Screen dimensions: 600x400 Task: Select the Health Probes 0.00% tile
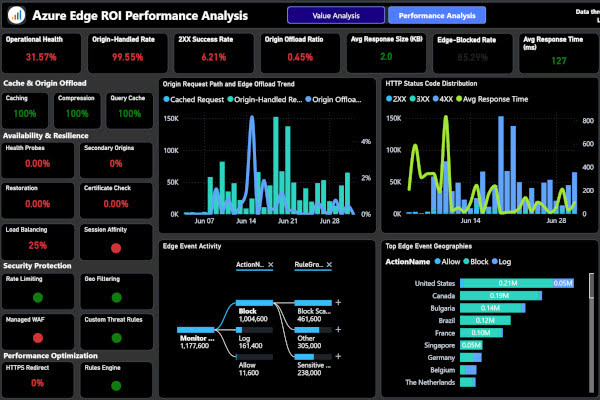38,160
